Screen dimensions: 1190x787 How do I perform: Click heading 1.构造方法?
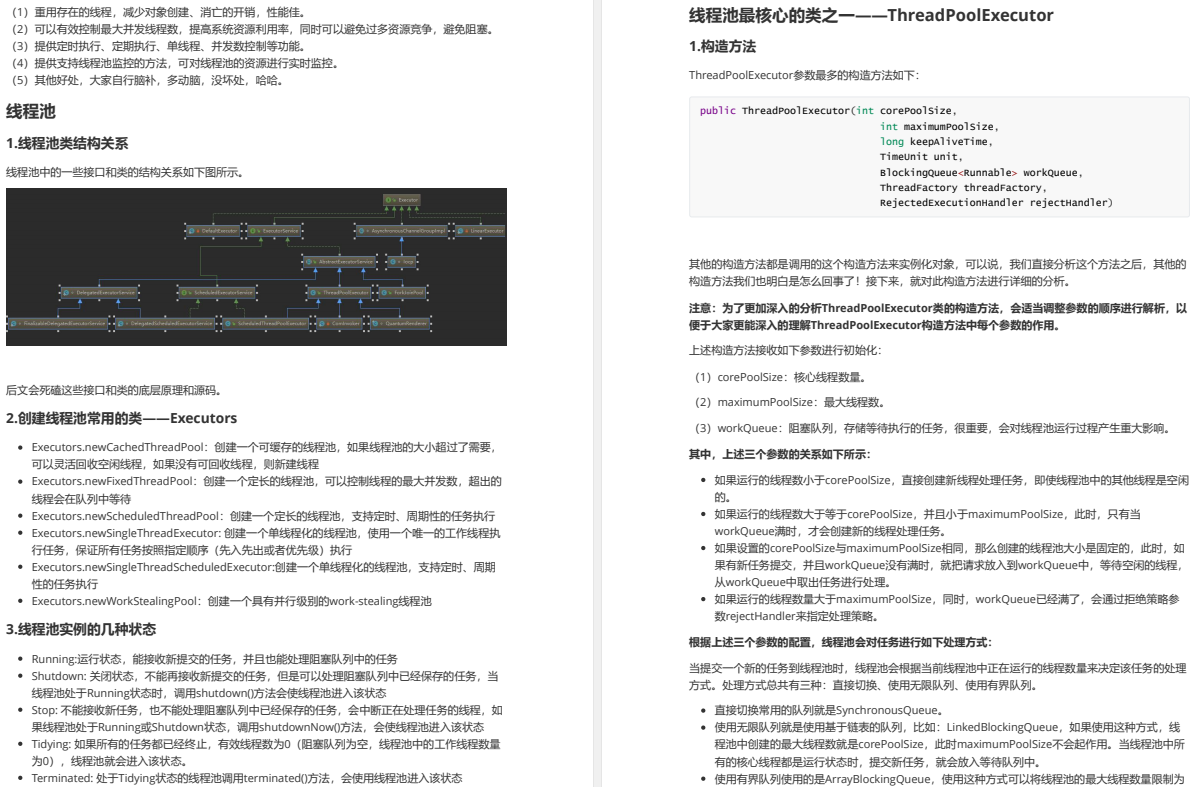click(722, 46)
